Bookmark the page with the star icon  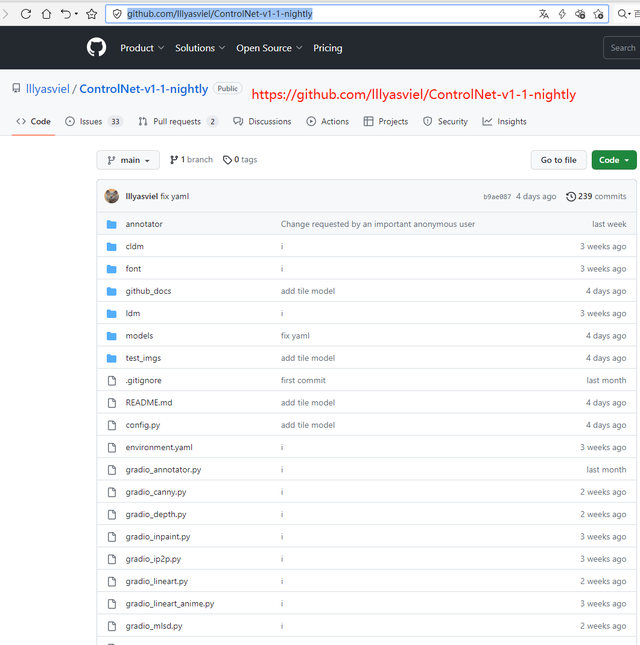coord(92,14)
